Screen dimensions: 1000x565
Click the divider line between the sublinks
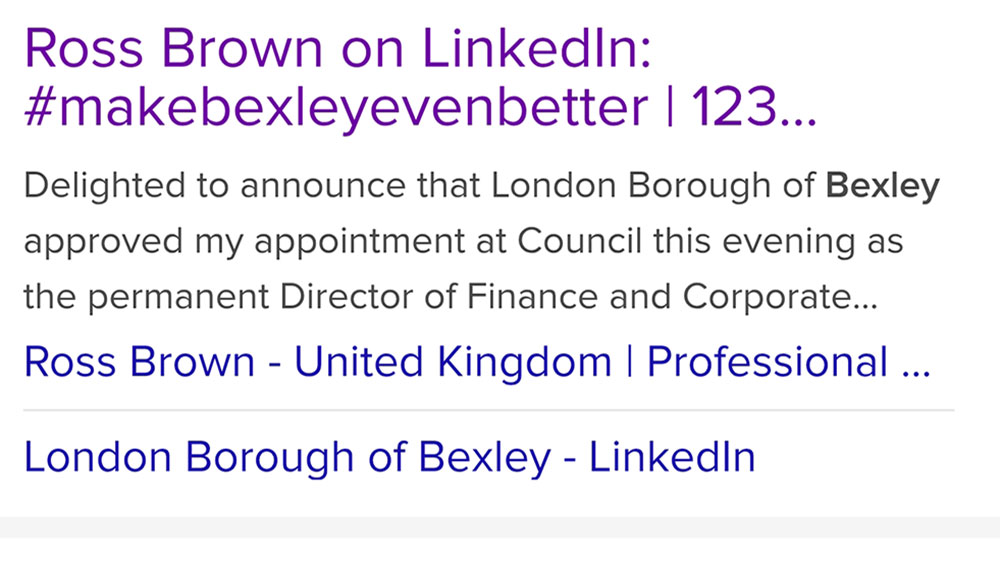pos(488,410)
